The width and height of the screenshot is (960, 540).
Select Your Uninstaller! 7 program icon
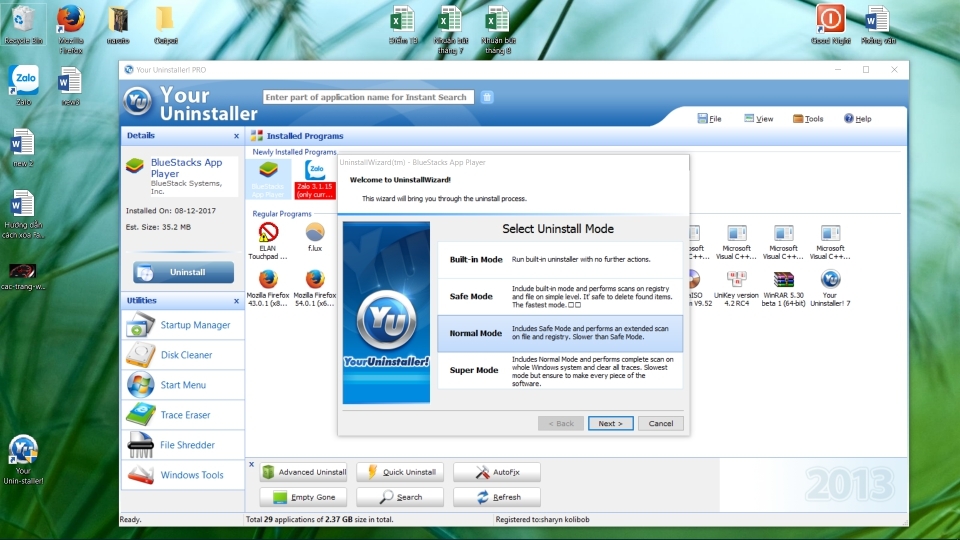point(830,288)
